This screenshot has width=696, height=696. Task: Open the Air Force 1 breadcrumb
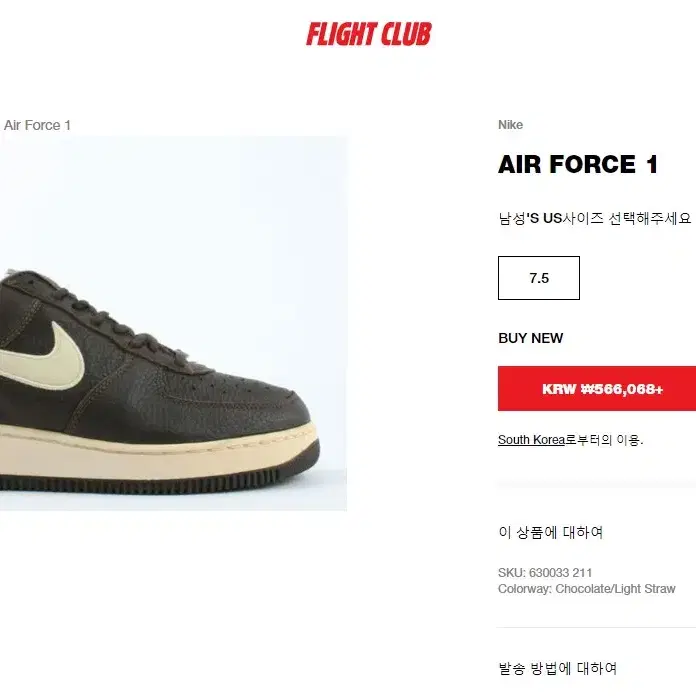pos(37,125)
